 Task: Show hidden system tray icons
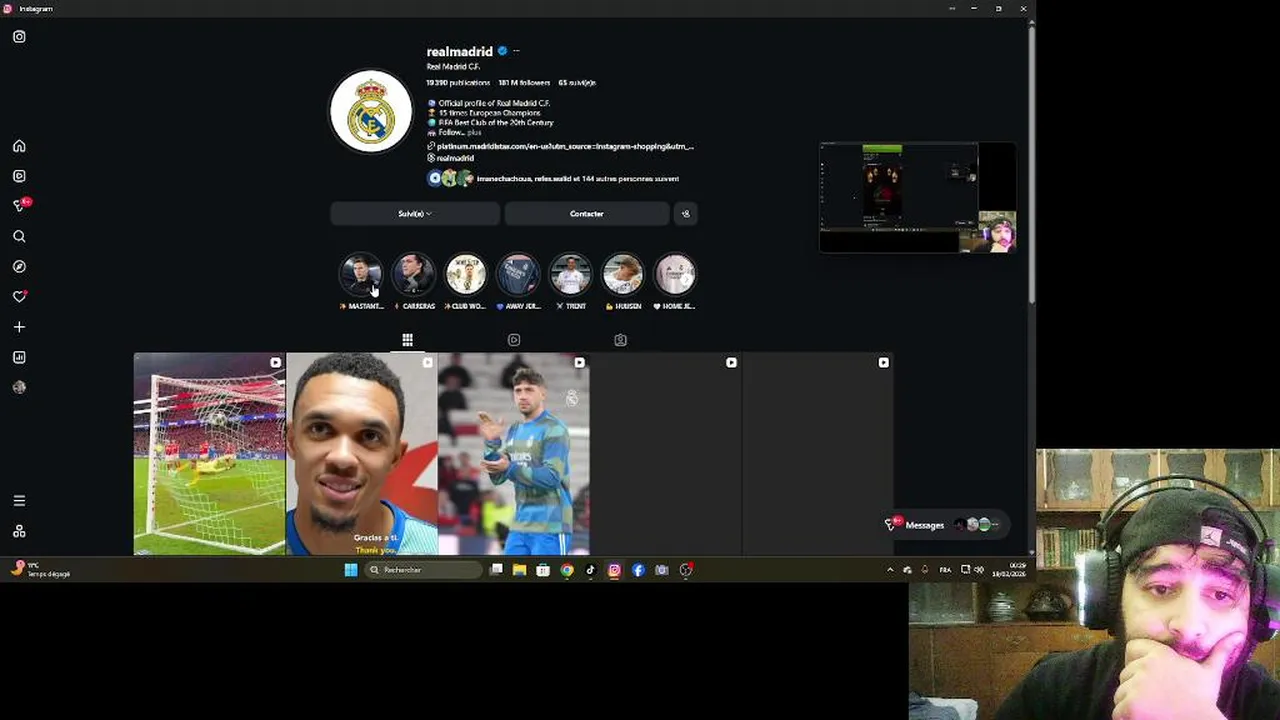(x=890, y=570)
